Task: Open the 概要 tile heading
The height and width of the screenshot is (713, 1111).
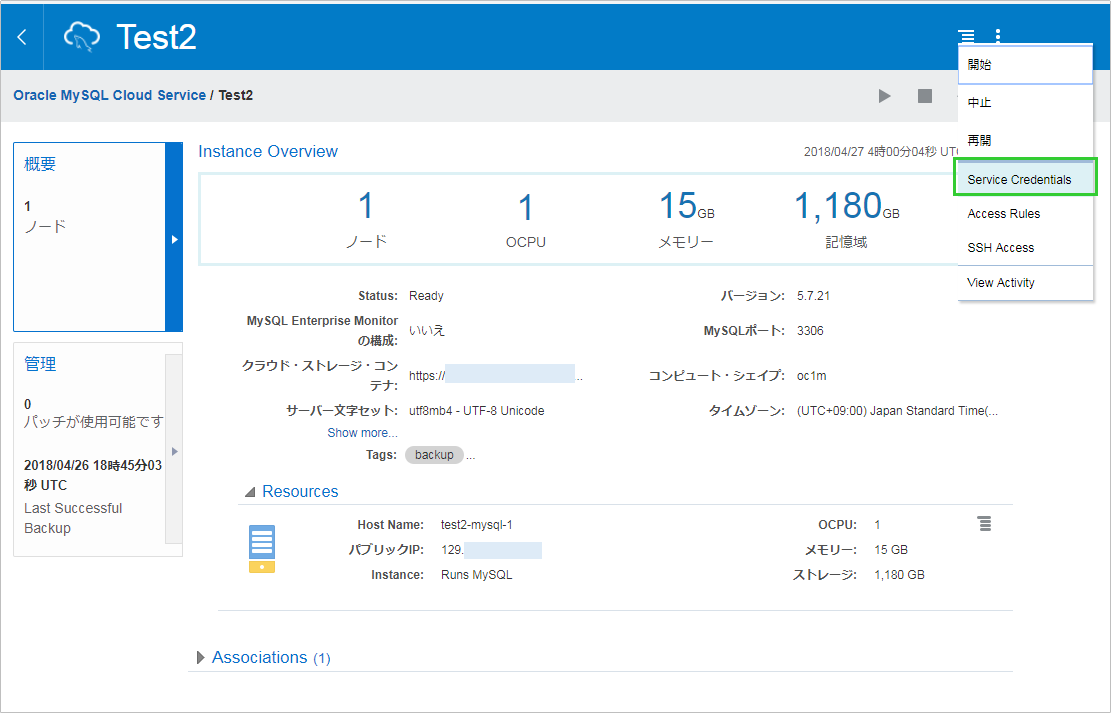Action: point(40,164)
